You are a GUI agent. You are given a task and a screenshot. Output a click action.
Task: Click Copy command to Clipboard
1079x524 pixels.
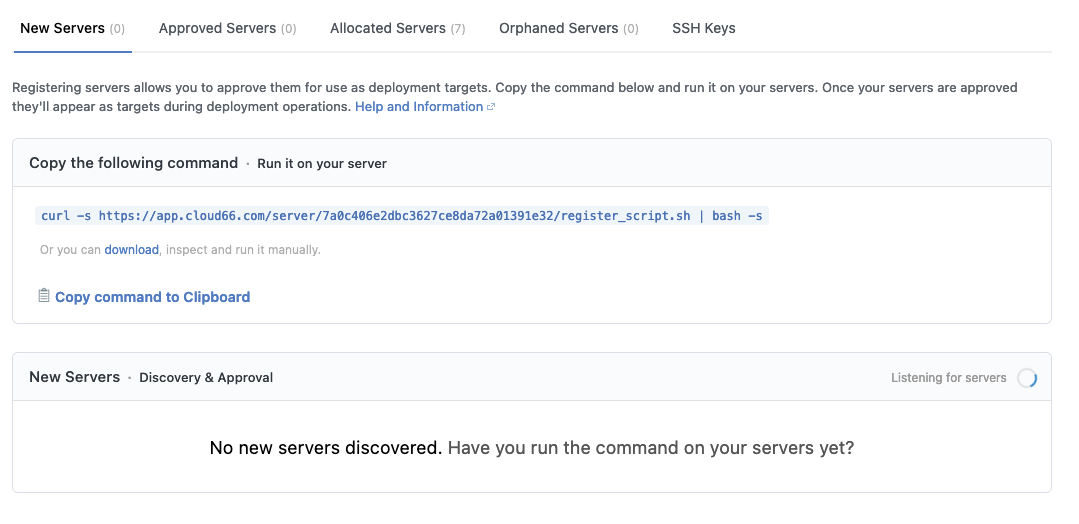(x=152, y=297)
